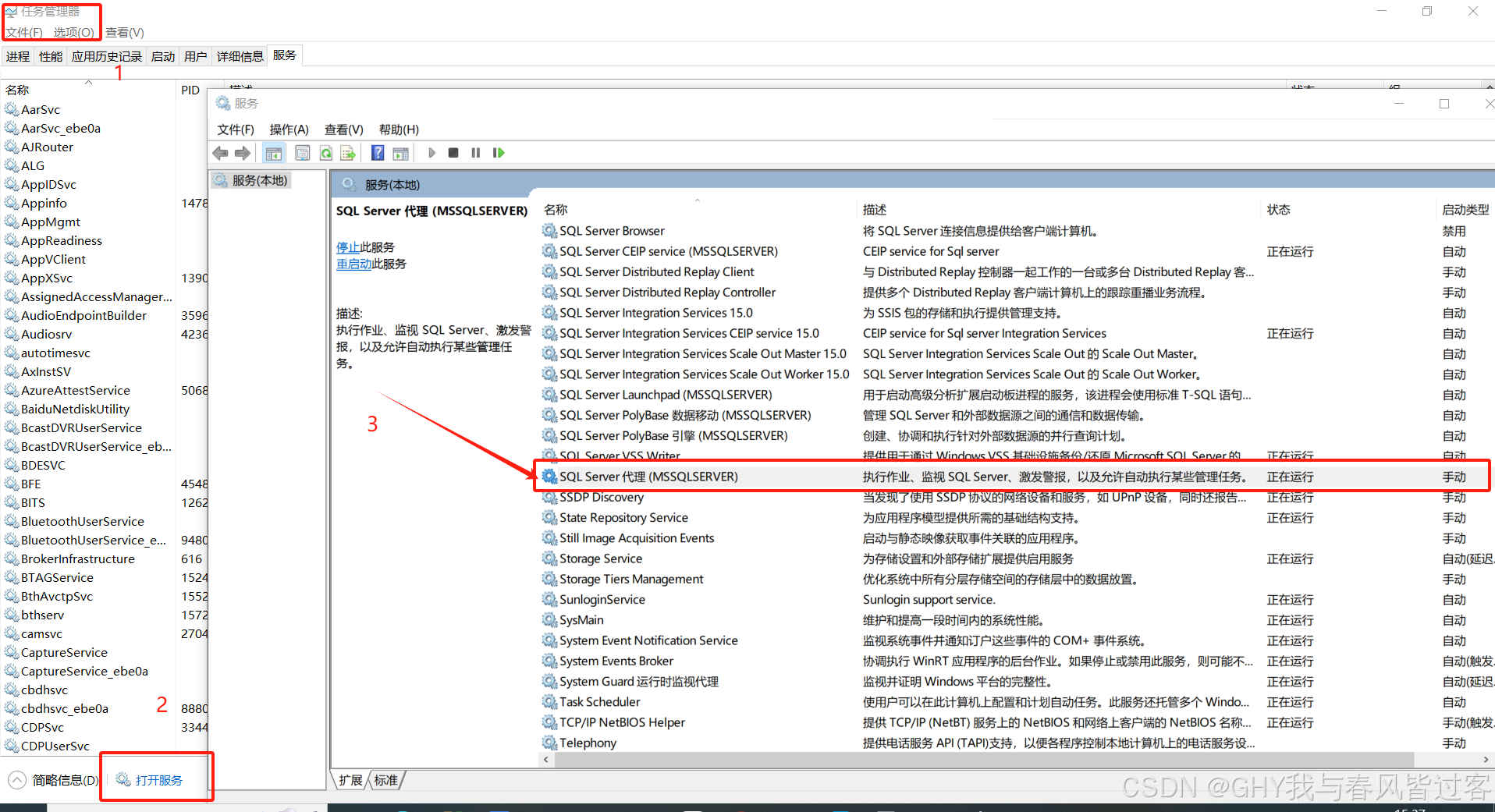
Task: Sort services by the 启动类型 column header
Action: pyautogui.click(x=1465, y=210)
